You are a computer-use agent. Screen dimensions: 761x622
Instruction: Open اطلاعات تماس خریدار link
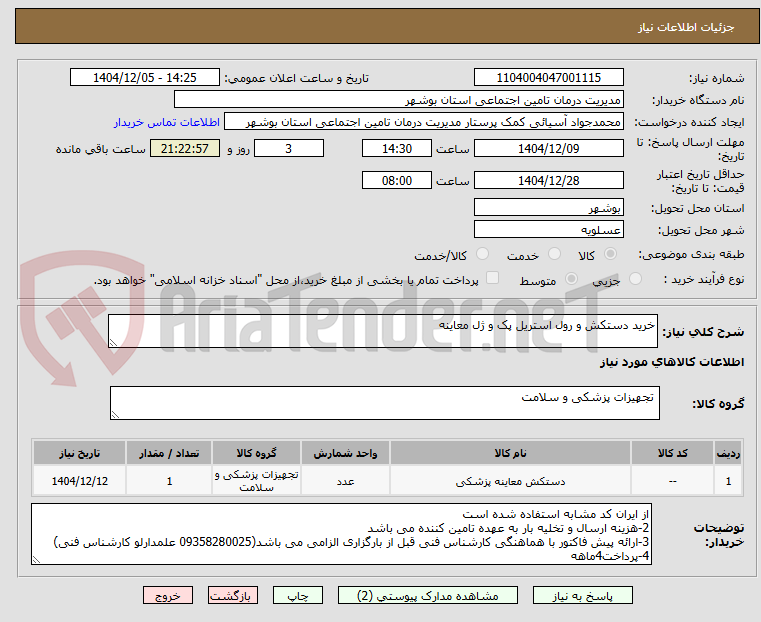point(167,122)
